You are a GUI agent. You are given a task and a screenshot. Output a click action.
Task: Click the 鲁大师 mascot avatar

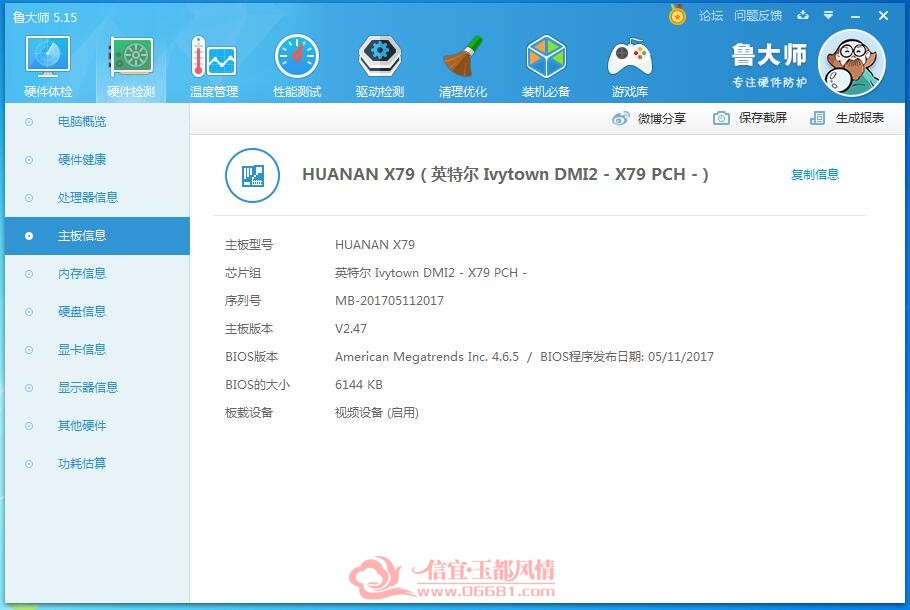[x=851, y=63]
